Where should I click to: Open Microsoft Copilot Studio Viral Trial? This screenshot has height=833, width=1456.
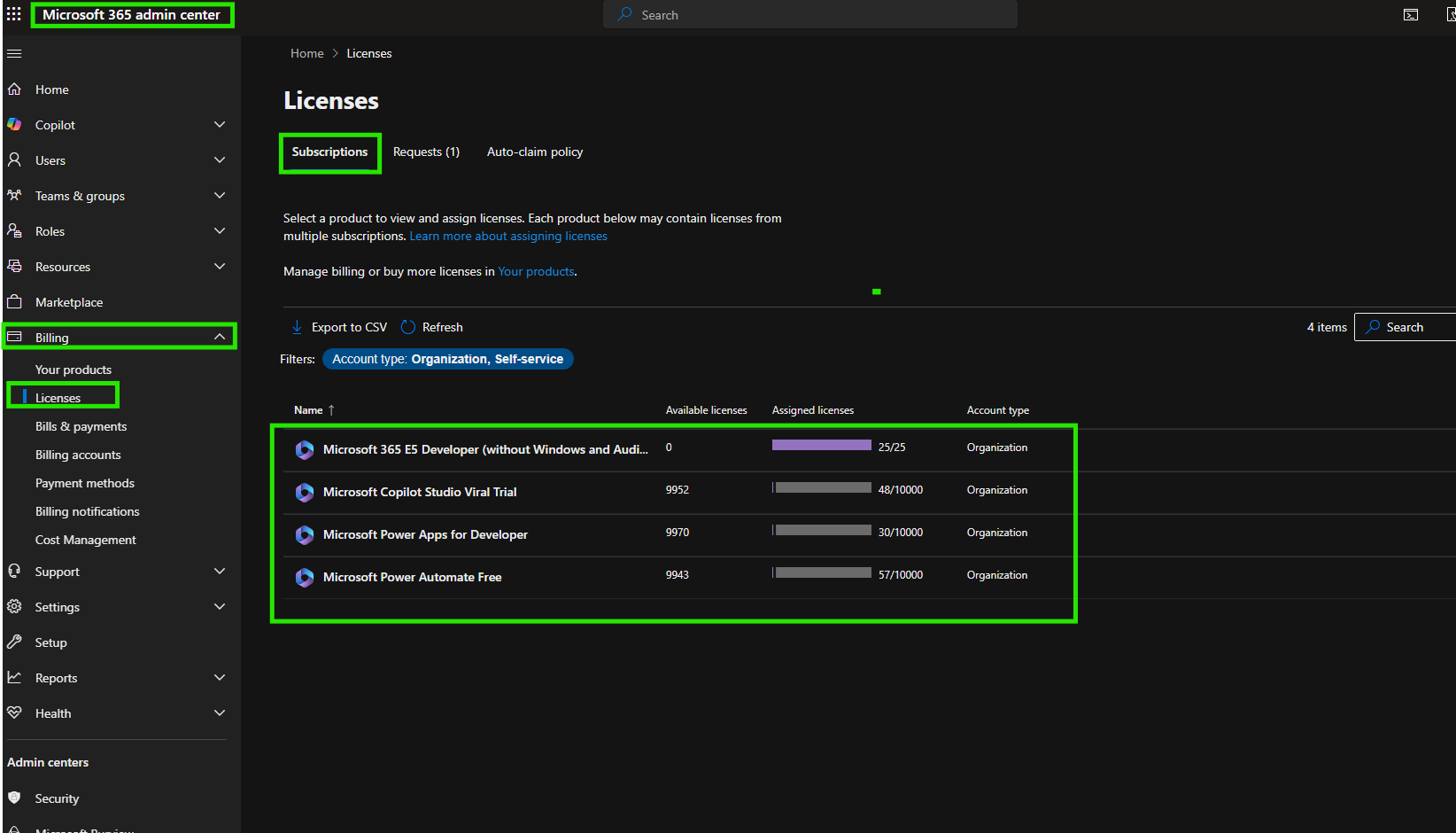tap(420, 493)
